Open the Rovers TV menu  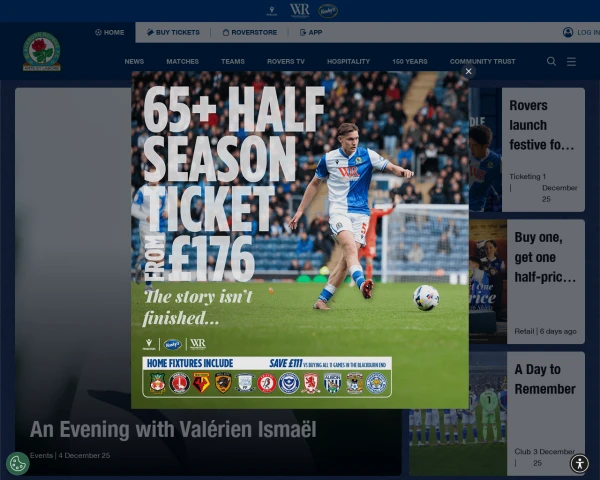286,61
